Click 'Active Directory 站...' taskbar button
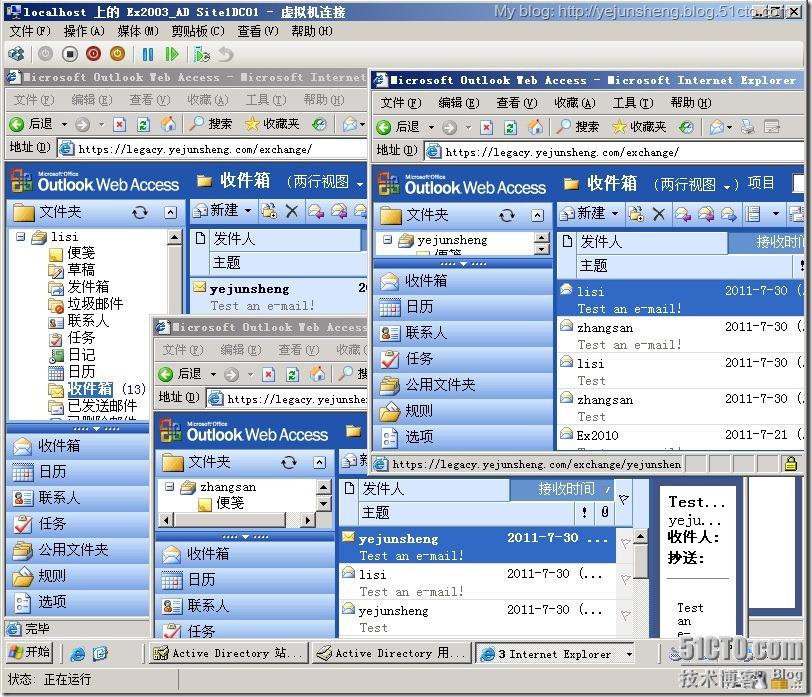 227,654
